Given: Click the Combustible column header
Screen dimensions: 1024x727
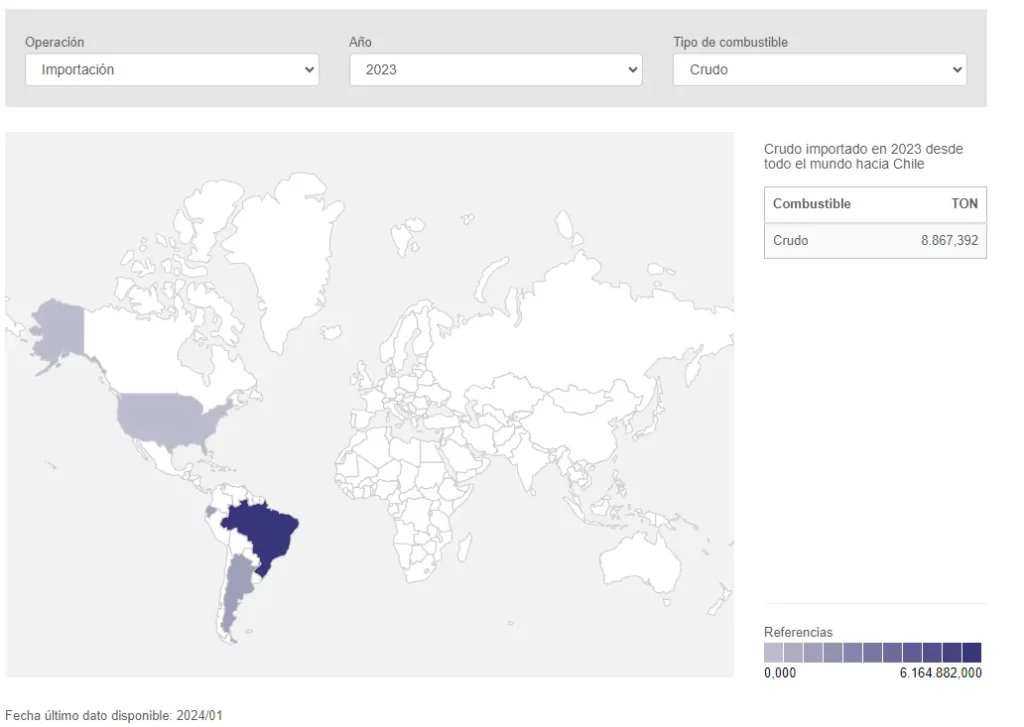Looking at the screenshot, I should pyautogui.click(x=811, y=204).
